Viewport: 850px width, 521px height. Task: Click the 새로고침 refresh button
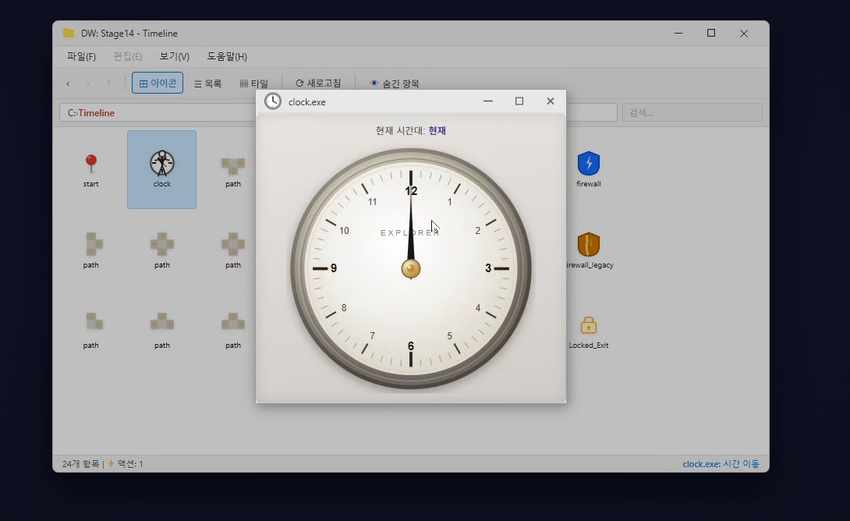click(x=318, y=83)
